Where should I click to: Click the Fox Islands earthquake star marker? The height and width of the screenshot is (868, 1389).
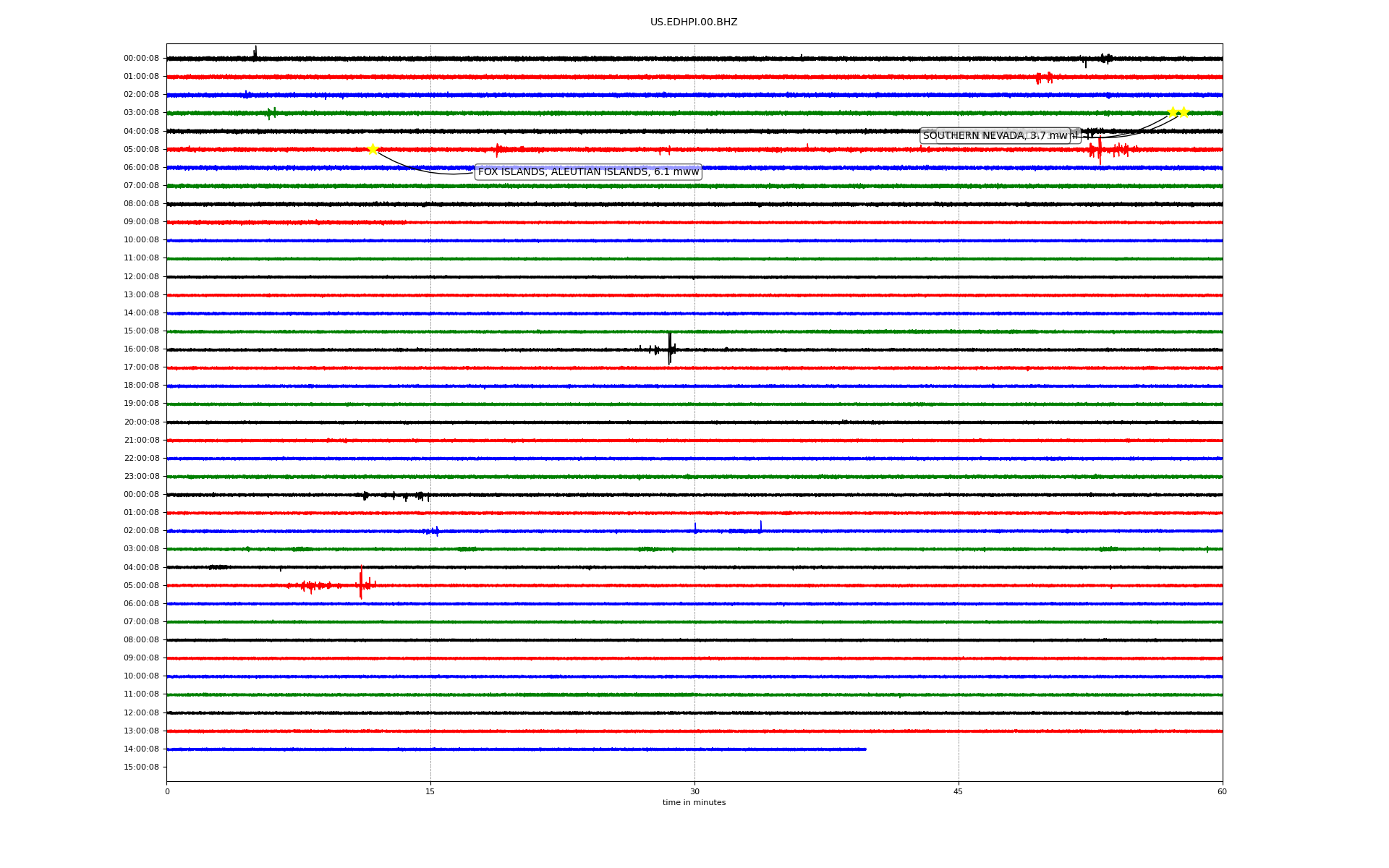pos(373,149)
